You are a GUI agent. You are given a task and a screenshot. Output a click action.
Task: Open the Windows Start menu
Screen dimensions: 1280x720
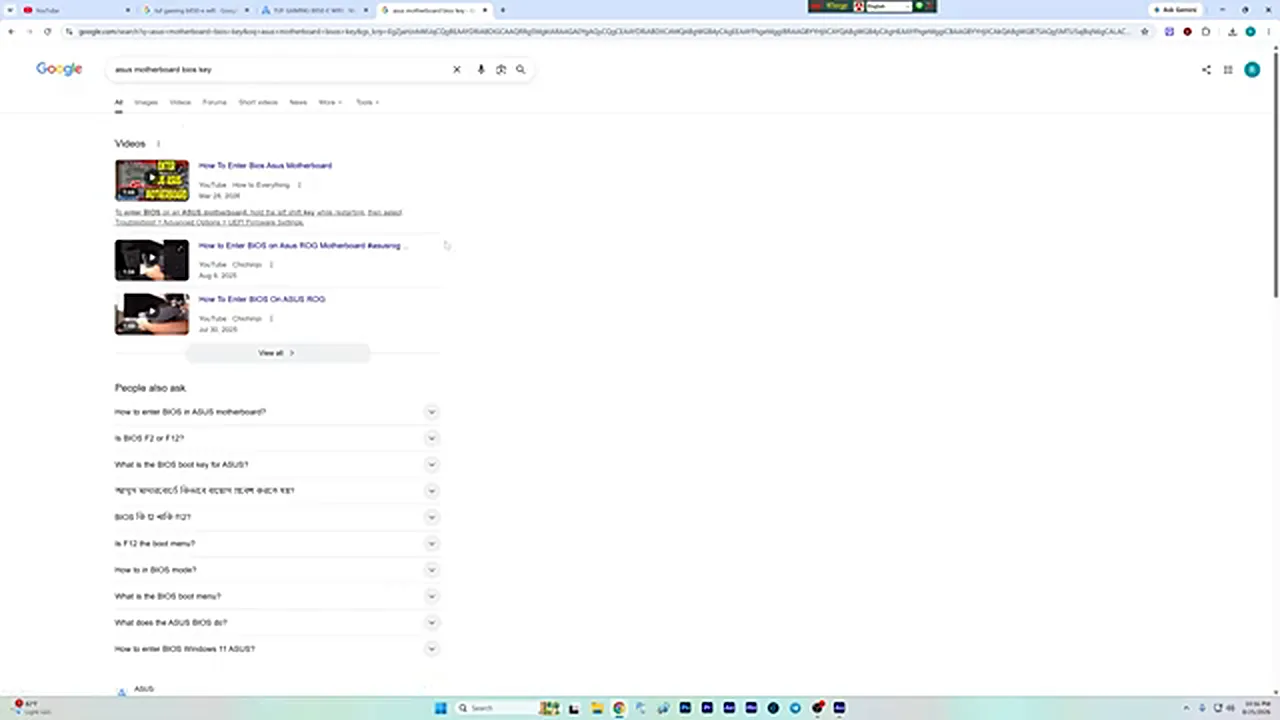tap(440, 708)
